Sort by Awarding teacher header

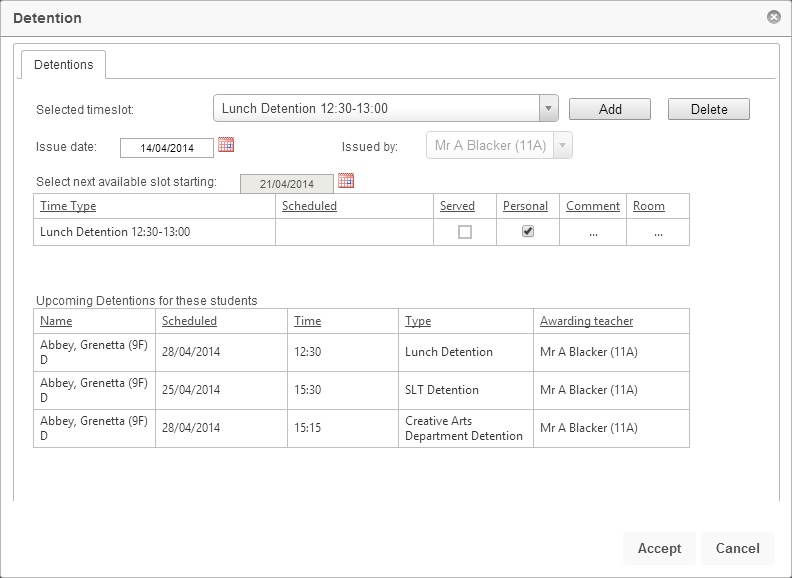click(586, 321)
